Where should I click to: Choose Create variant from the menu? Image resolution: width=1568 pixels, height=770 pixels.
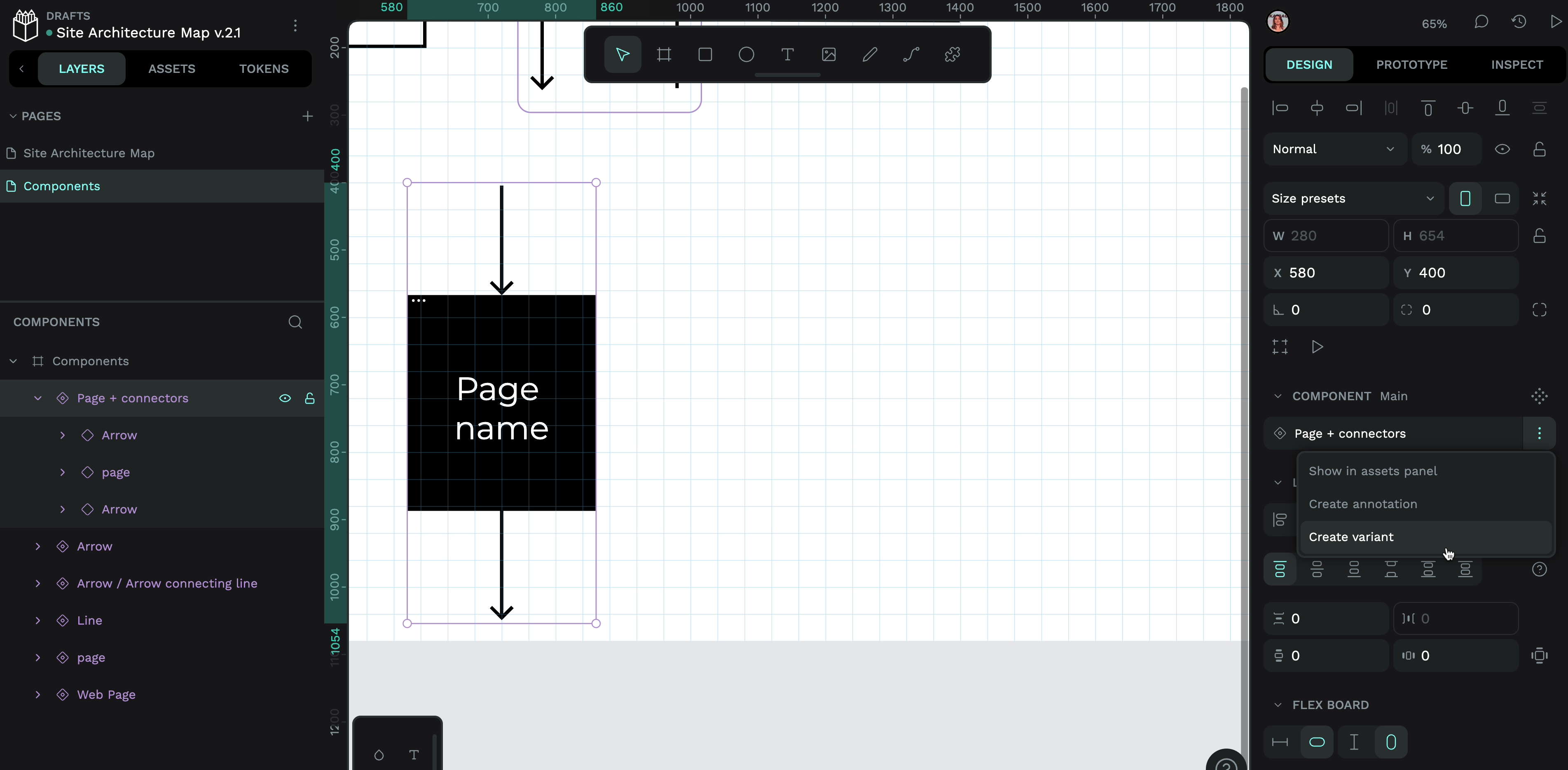pyautogui.click(x=1351, y=537)
